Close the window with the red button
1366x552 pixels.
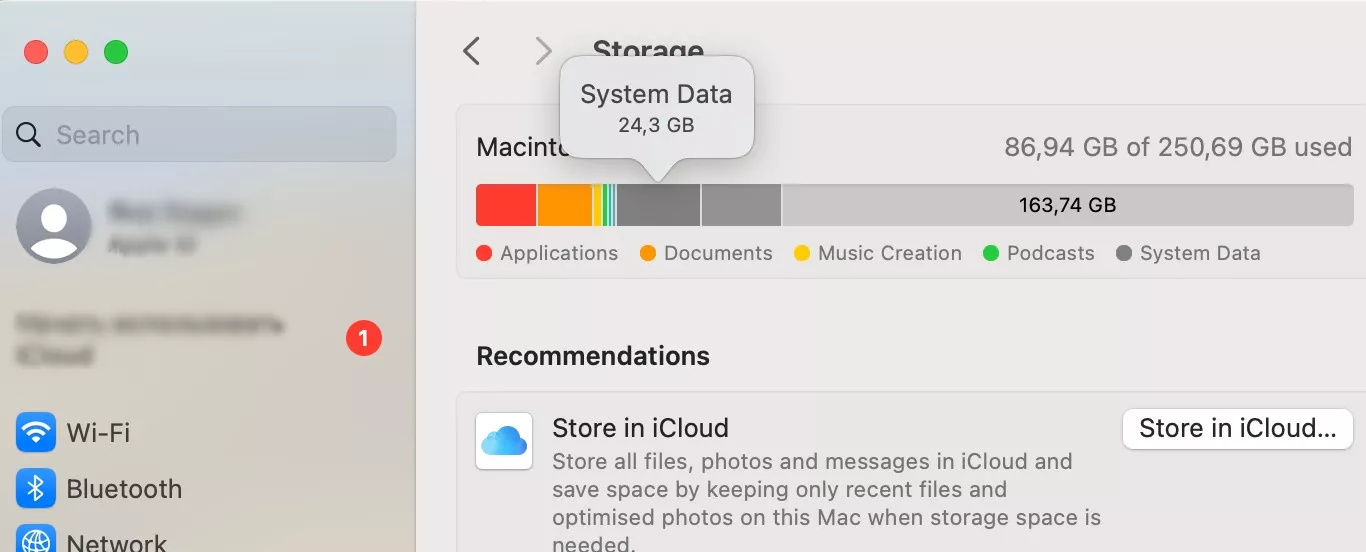(36, 52)
